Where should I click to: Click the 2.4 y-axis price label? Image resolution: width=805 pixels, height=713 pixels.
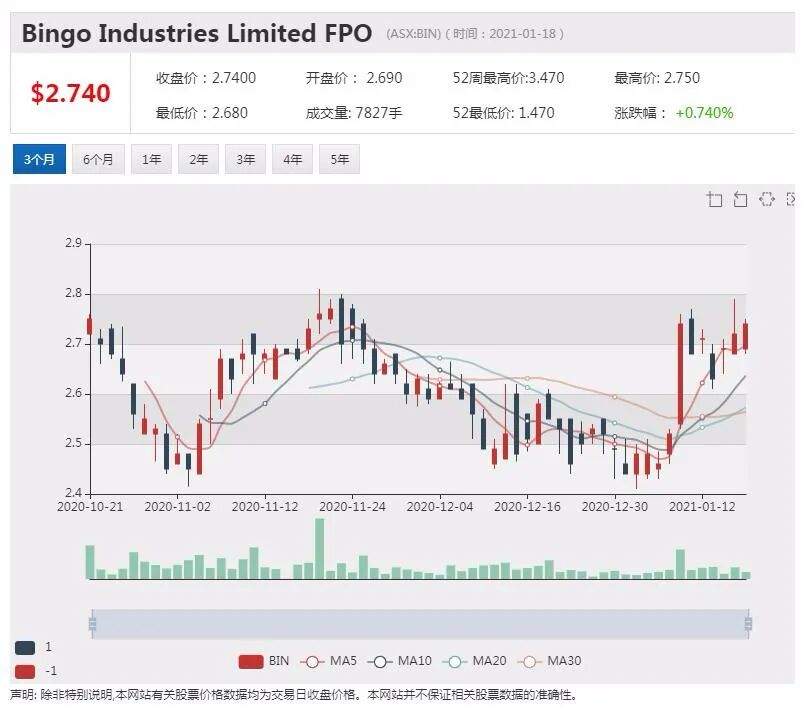(73, 493)
